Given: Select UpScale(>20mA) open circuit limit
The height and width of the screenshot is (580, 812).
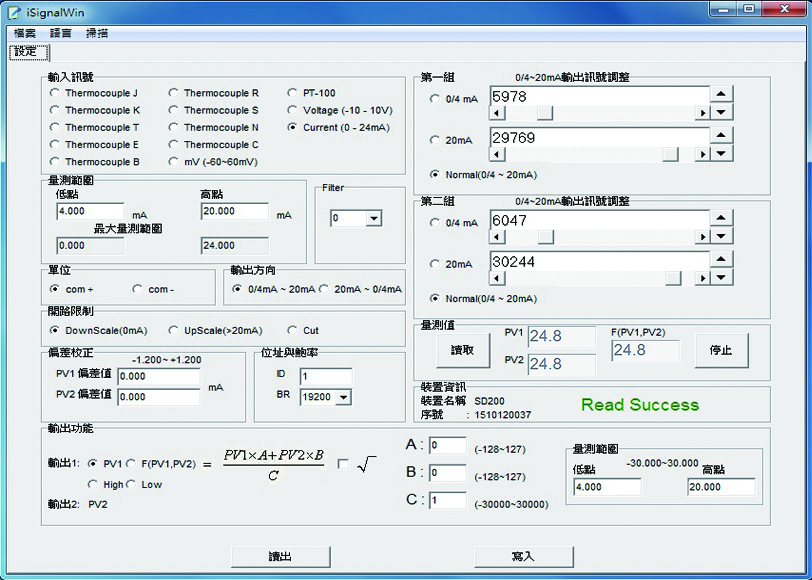Looking at the screenshot, I should point(173,330).
